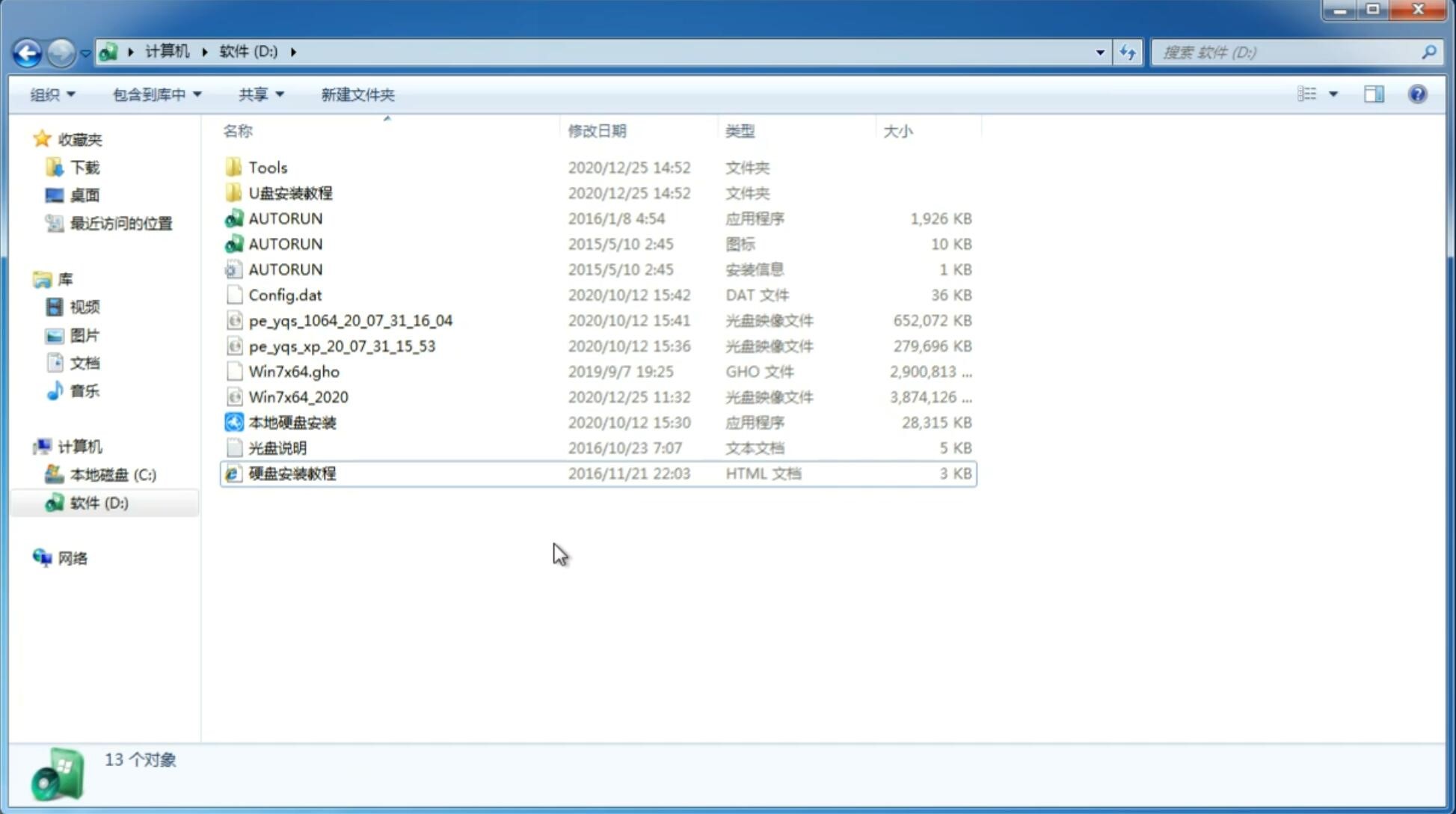Open Win7x64_2020 disc image file
The width and height of the screenshot is (1456, 814).
(x=298, y=397)
